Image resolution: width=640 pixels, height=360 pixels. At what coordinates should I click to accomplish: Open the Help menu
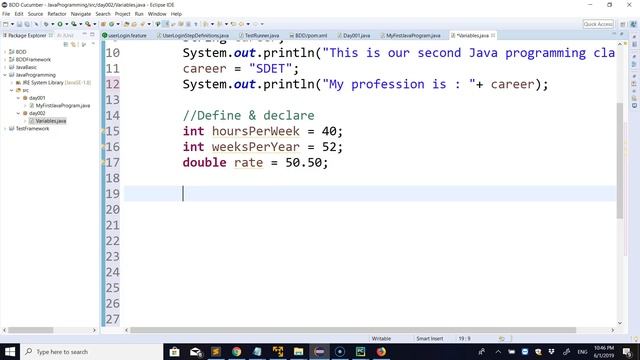pyautogui.click(x=176, y=14)
